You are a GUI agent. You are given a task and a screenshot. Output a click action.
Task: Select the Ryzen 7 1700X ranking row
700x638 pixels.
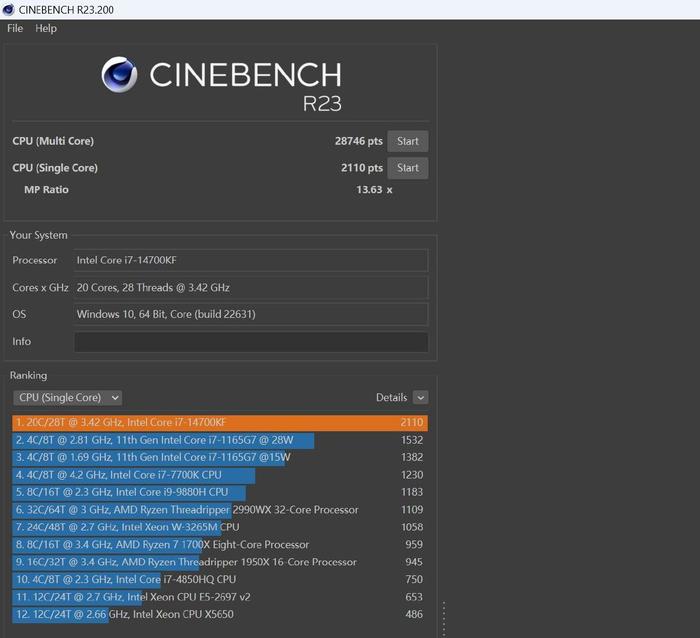pyautogui.click(x=220, y=545)
